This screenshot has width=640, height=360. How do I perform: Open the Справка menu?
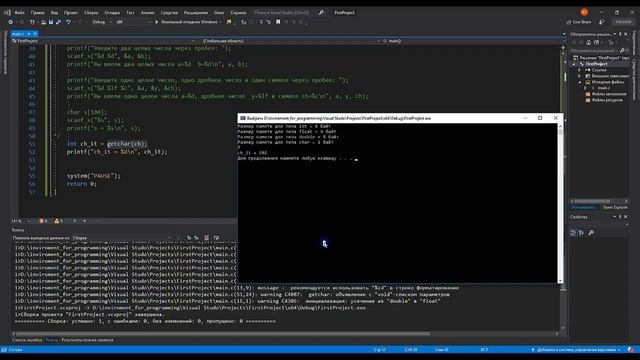tap(238, 13)
